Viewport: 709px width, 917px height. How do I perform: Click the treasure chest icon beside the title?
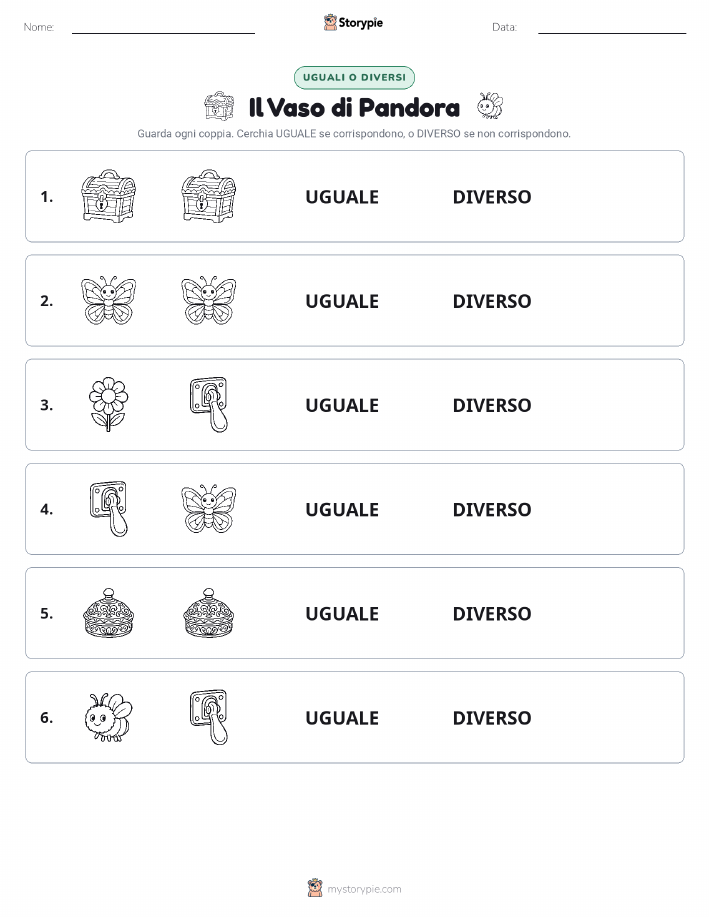(x=219, y=106)
